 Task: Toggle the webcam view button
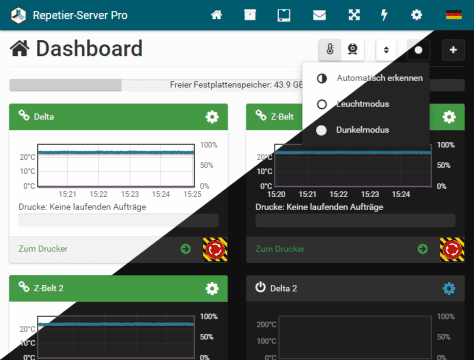click(x=353, y=50)
